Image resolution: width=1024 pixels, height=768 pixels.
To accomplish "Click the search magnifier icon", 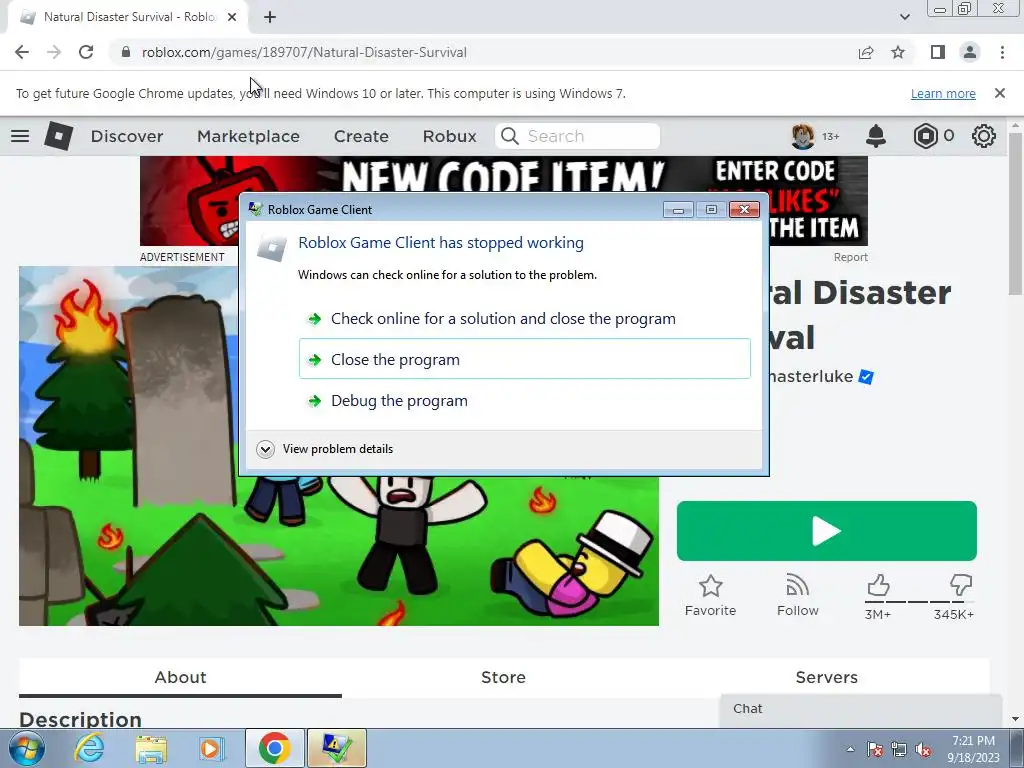I will click(509, 136).
